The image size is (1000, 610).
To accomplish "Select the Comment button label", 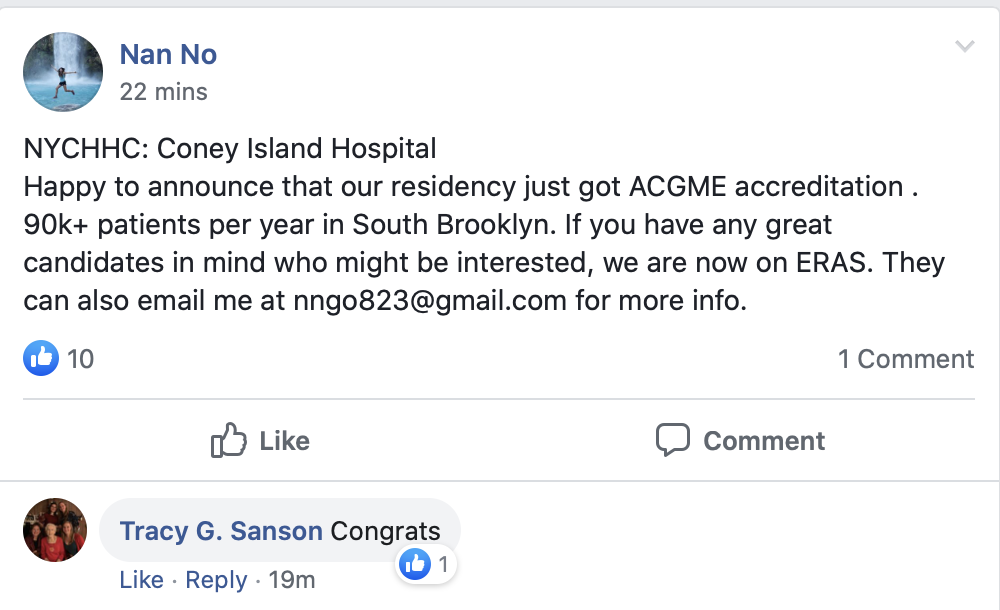I will pos(764,441).
